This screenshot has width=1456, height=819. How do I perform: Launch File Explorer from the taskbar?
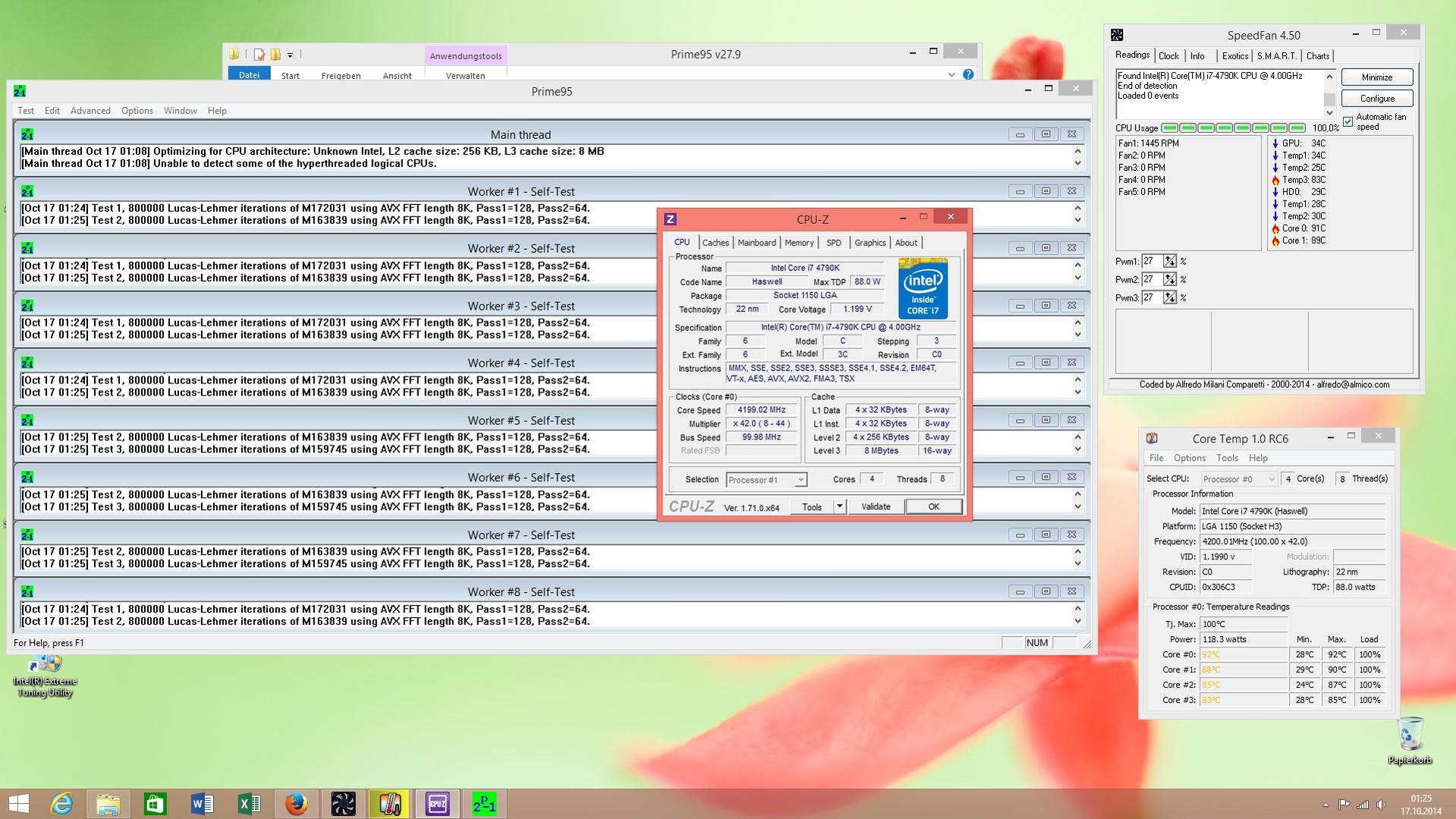[108, 804]
